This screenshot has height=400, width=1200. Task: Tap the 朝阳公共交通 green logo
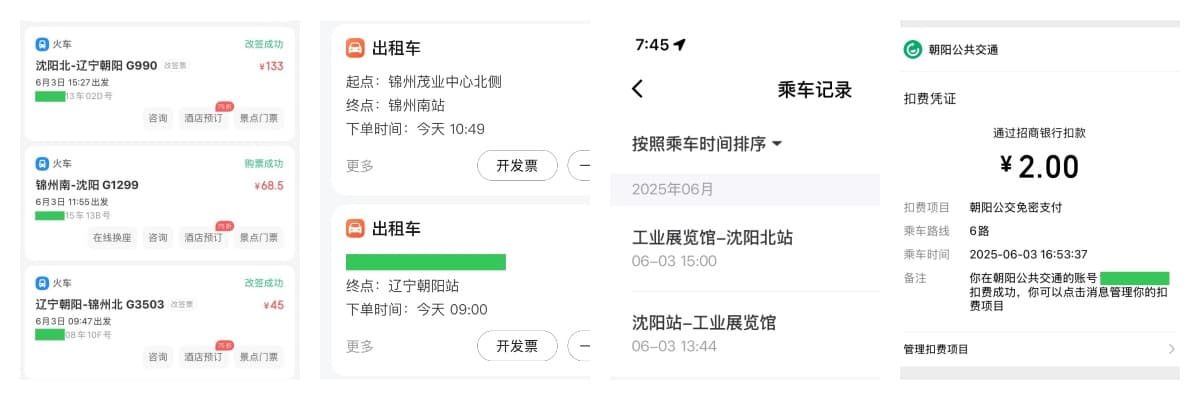pyautogui.click(x=913, y=50)
